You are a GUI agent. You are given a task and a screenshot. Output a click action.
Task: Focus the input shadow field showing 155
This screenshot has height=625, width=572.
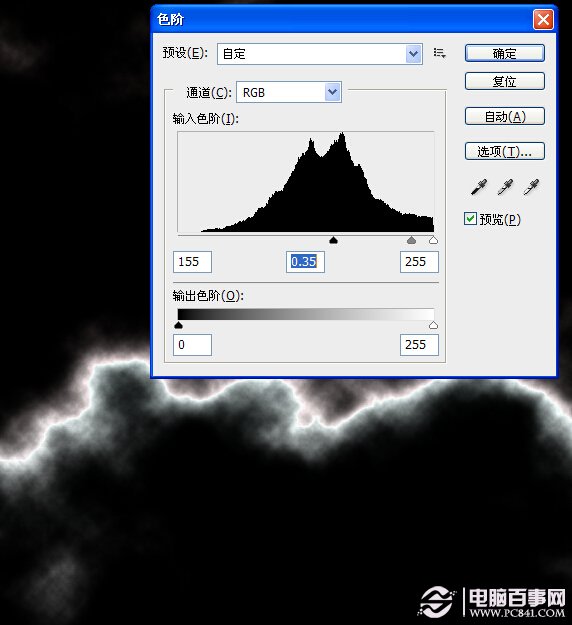[x=192, y=262]
